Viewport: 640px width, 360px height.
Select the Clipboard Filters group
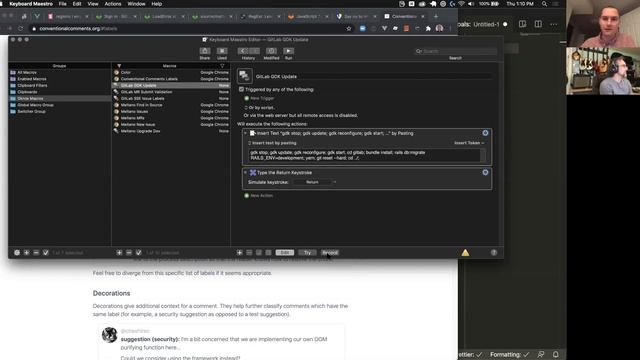[60, 85]
